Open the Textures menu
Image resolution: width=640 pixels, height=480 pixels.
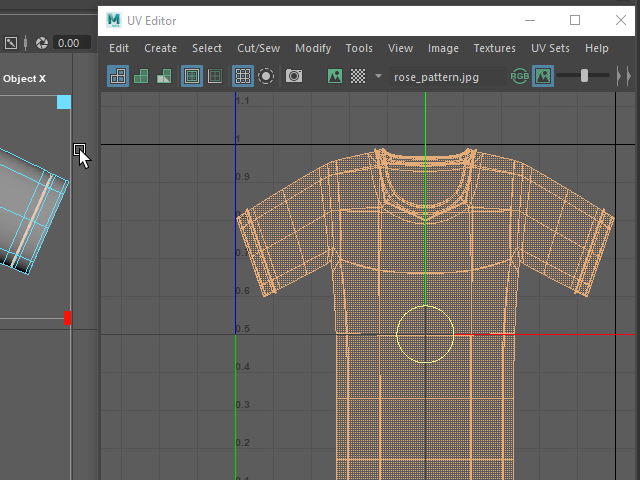pyautogui.click(x=495, y=48)
